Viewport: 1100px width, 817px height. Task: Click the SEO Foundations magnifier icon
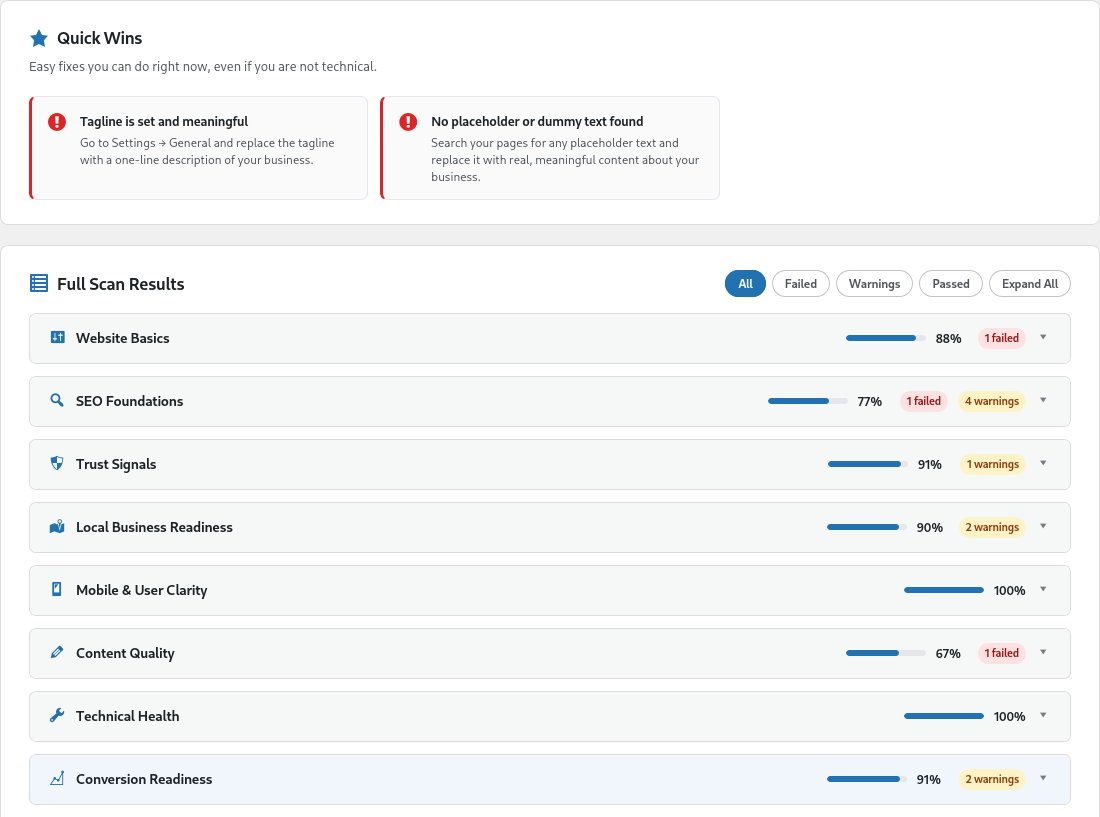coord(57,400)
